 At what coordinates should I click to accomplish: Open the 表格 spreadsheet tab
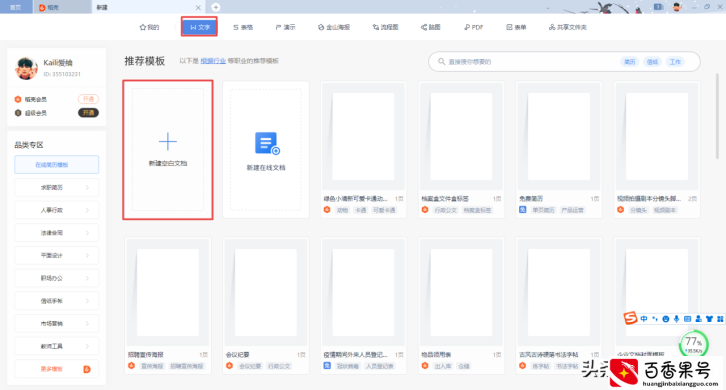pos(243,27)
